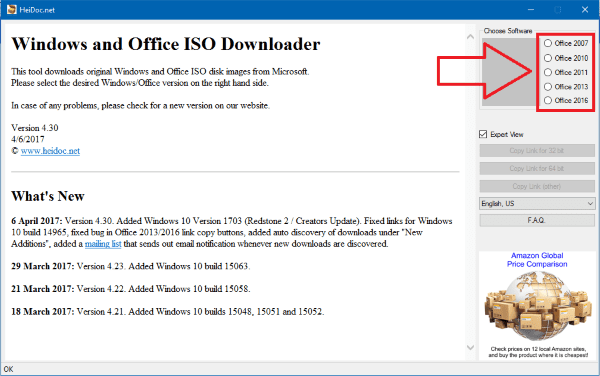Viewport: 600px width, 376px height.
Task: Click the '4/6/2017' date text
Action: pyautogui.click(x=28, y=139)
